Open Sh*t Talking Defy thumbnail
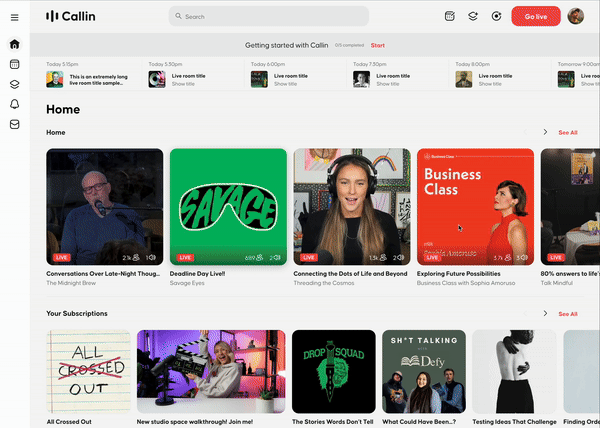 (x=424, y=371)
